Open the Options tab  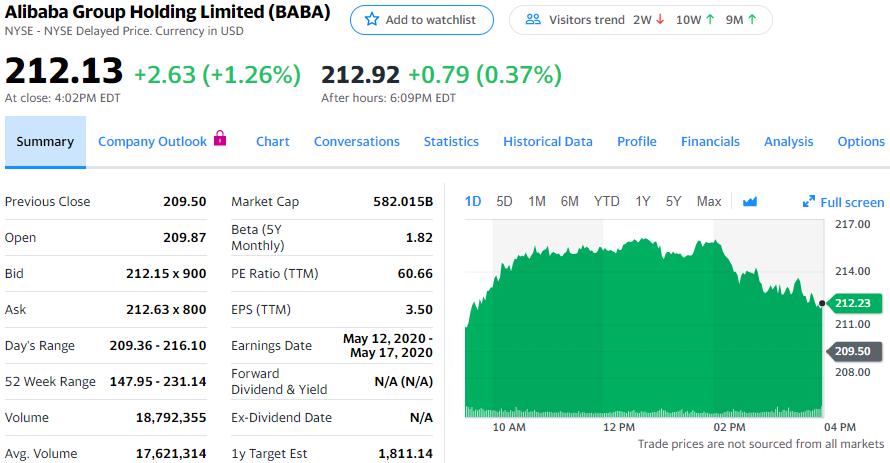[x=860, y=142]
